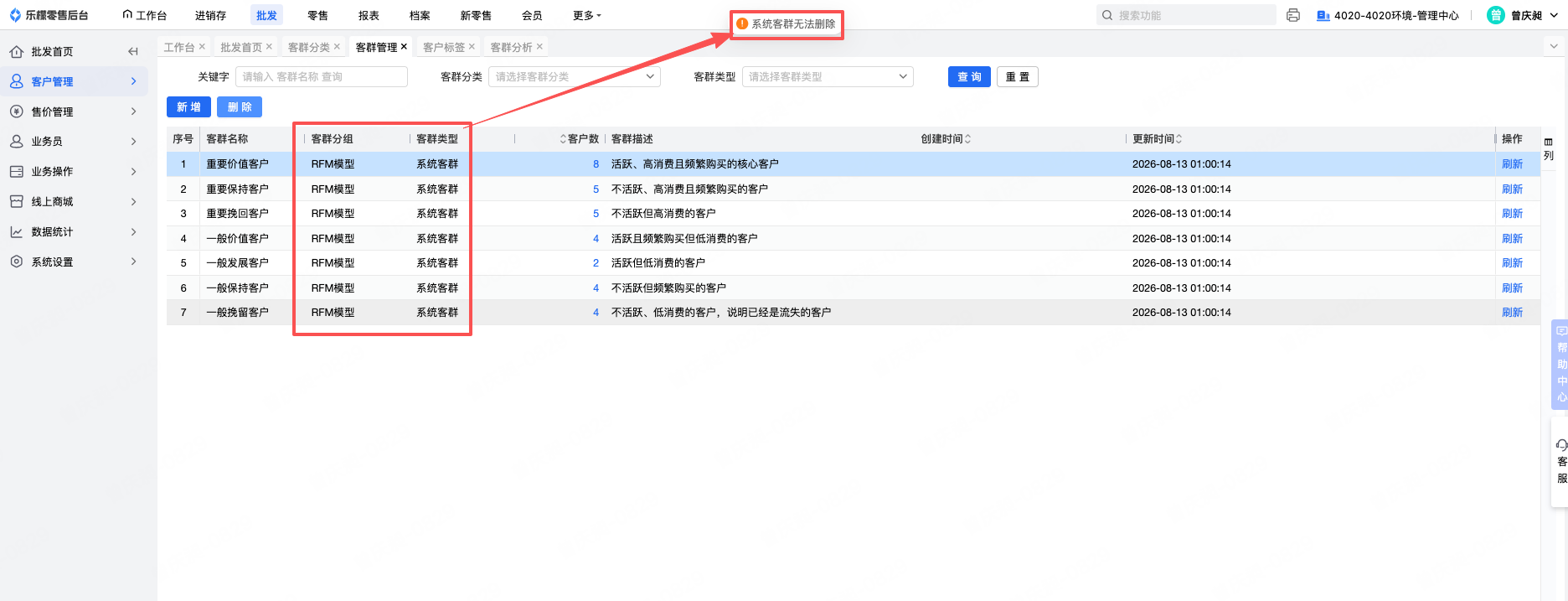This screenshot has height=601, width=1568.
Task: Open the 帮助中心 side panel icon
Action: click(1561, 330)
